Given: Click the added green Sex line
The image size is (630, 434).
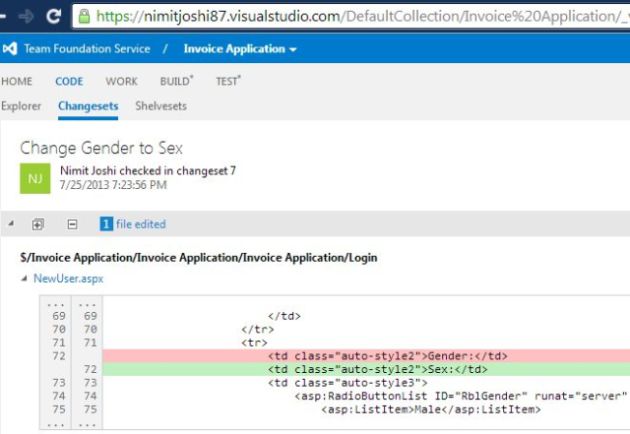Looking at the screenshot, I should pos(366,369).
